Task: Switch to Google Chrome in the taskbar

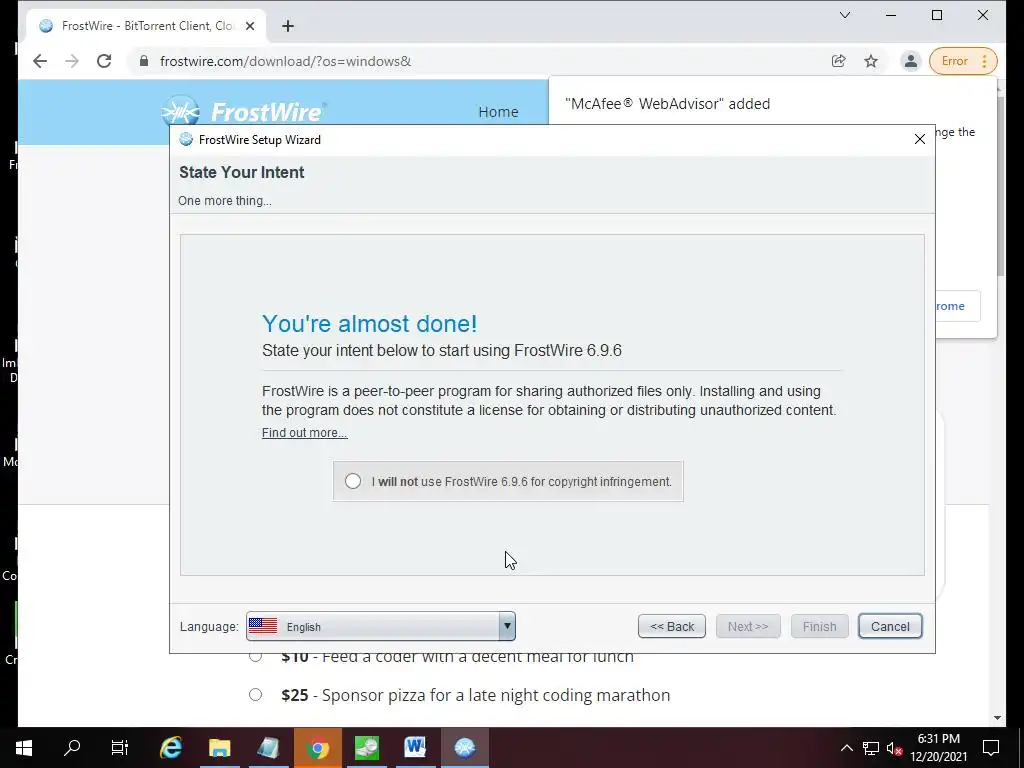Action: 317,748
